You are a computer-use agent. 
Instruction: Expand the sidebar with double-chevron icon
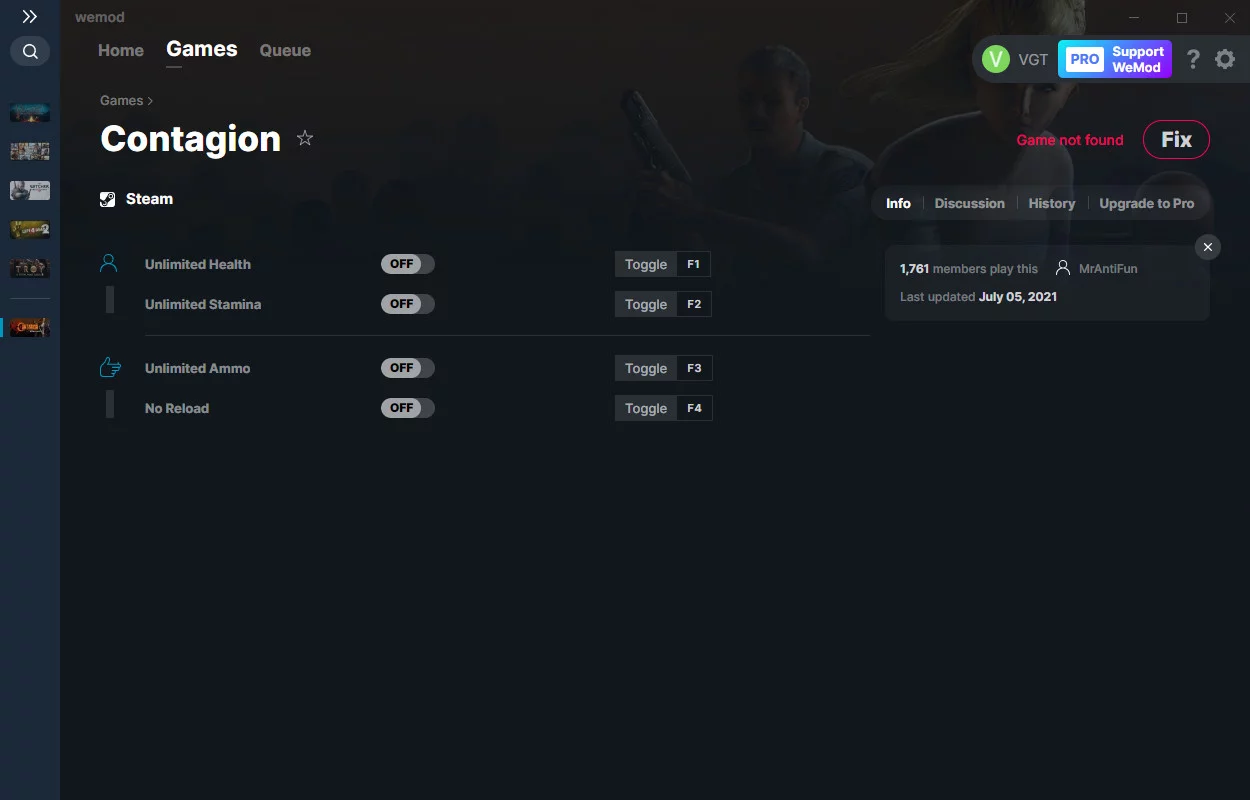(x=30, y=17)
